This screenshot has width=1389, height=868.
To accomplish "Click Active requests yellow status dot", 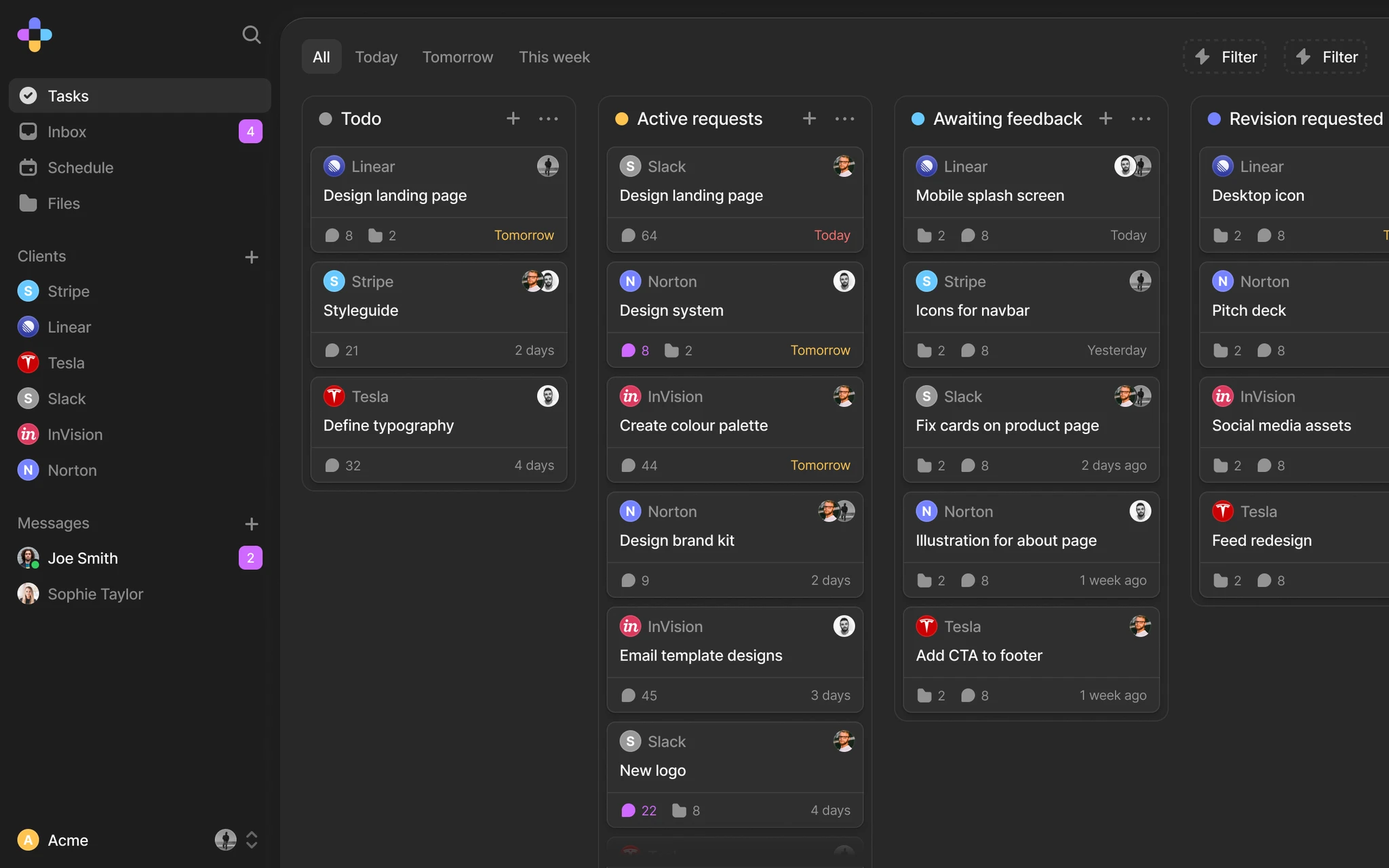I will click(x=621, y=119).
